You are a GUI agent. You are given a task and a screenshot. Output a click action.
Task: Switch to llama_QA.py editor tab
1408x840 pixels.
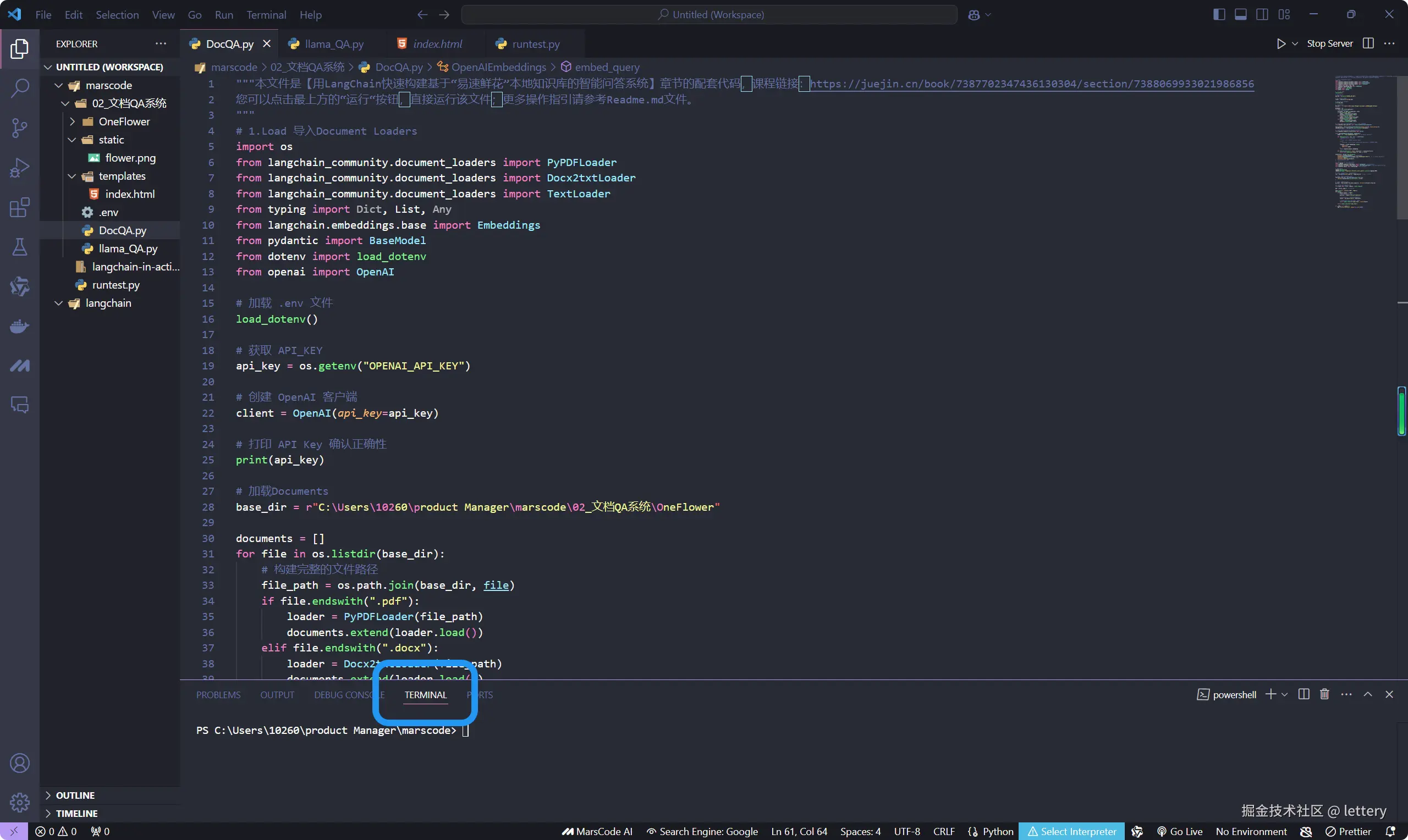tap(333, 44)
